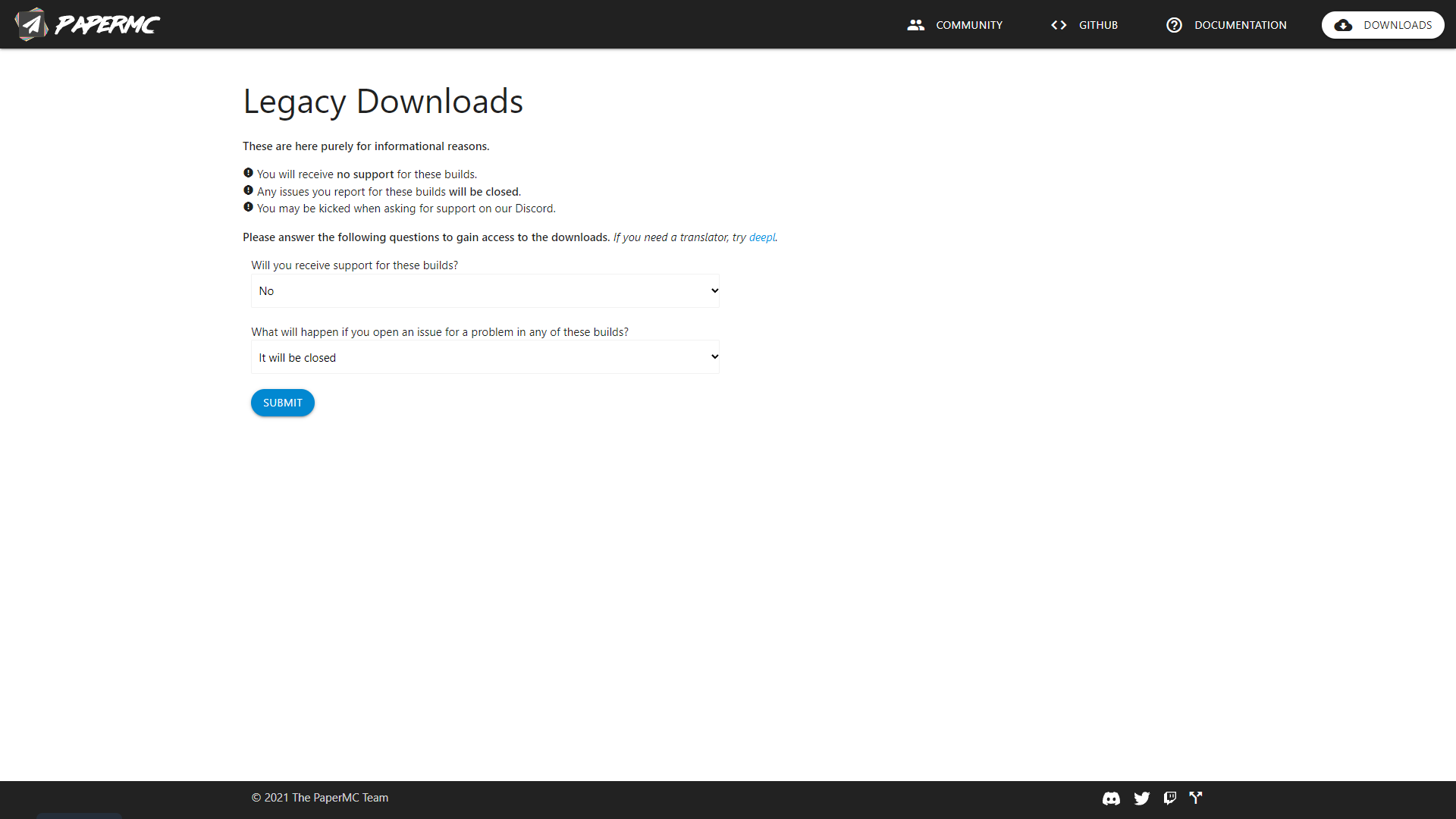Follow the deepl translator link
Viewport: 1456px width, 819px height.
click(761, 237)
